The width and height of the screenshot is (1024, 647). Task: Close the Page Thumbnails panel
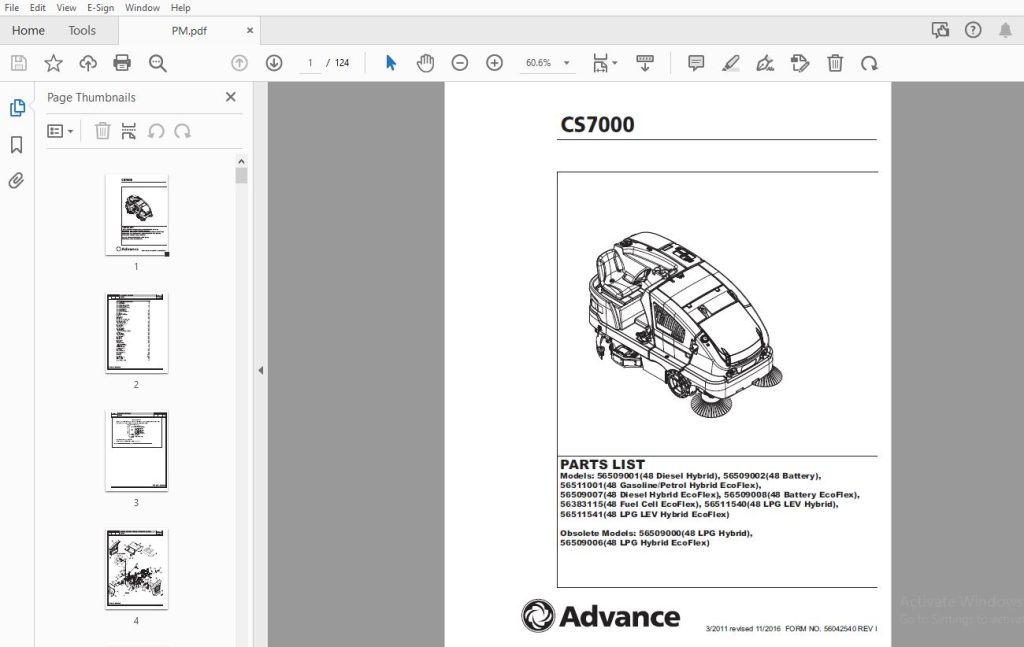pos(231,97)
